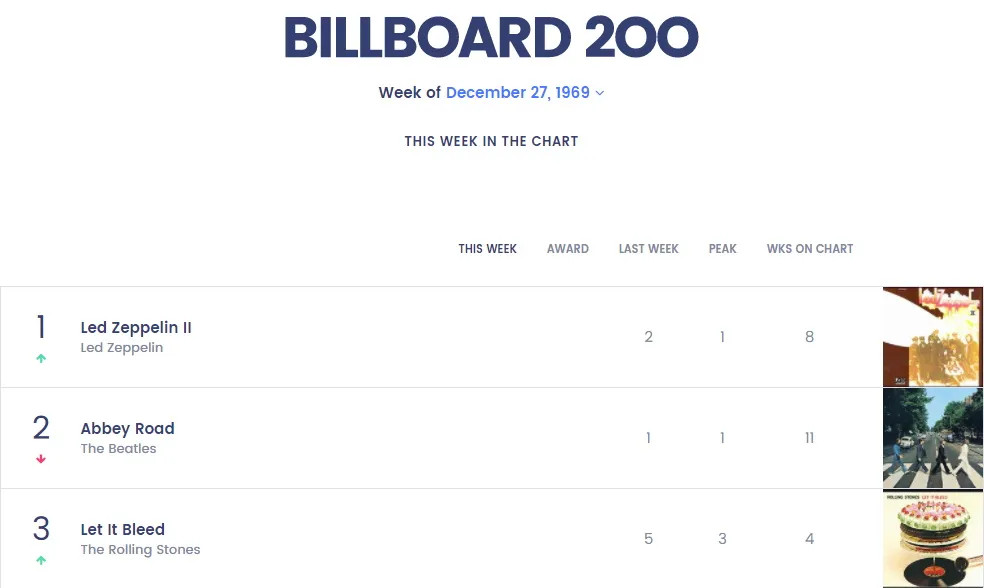Sort by the THIS WEEK column
The image size is (984, 588).
(488, 249)
